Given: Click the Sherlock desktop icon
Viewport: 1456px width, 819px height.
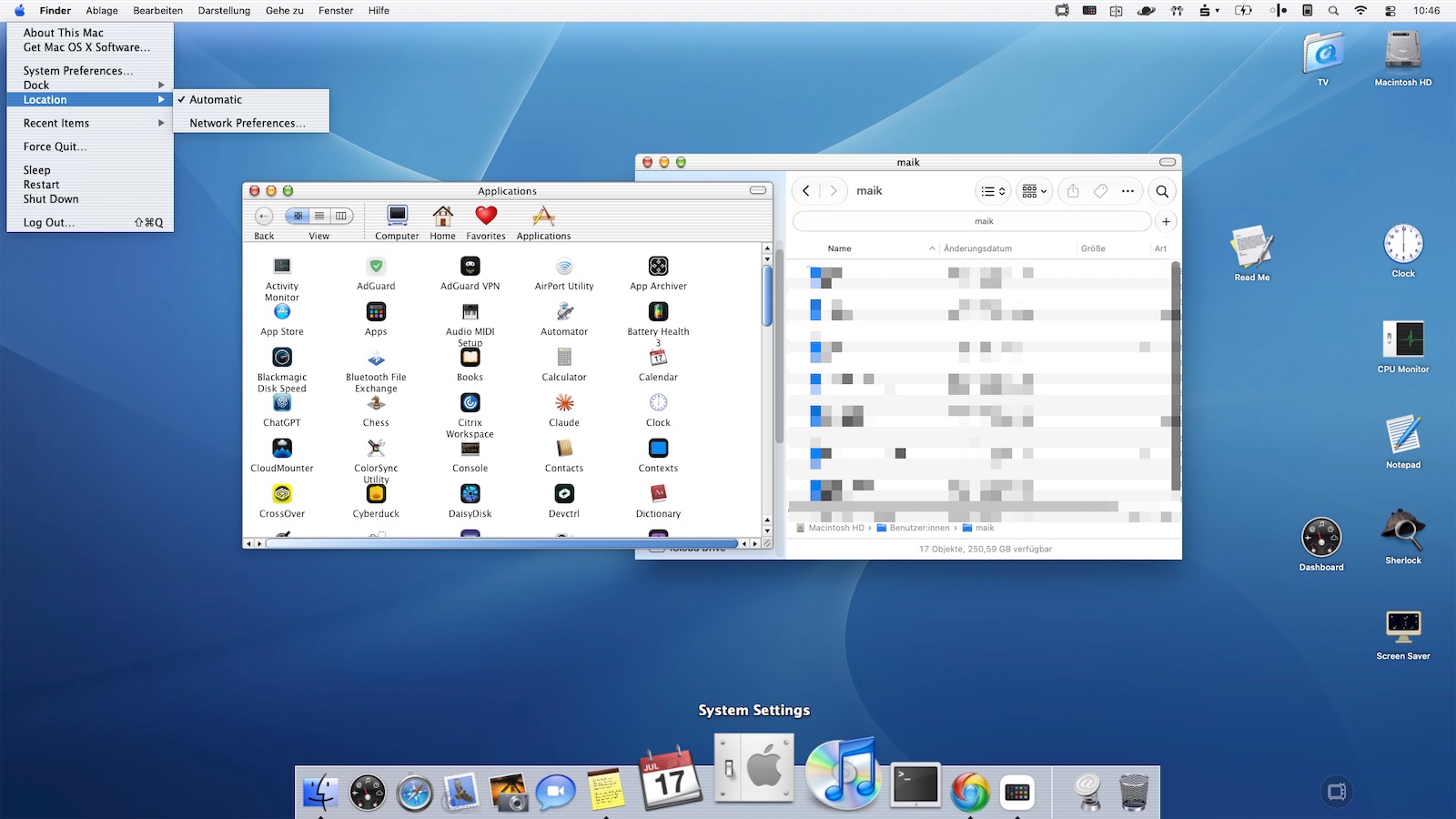Looking at the screenshot, I should (x=1403, y=530).
